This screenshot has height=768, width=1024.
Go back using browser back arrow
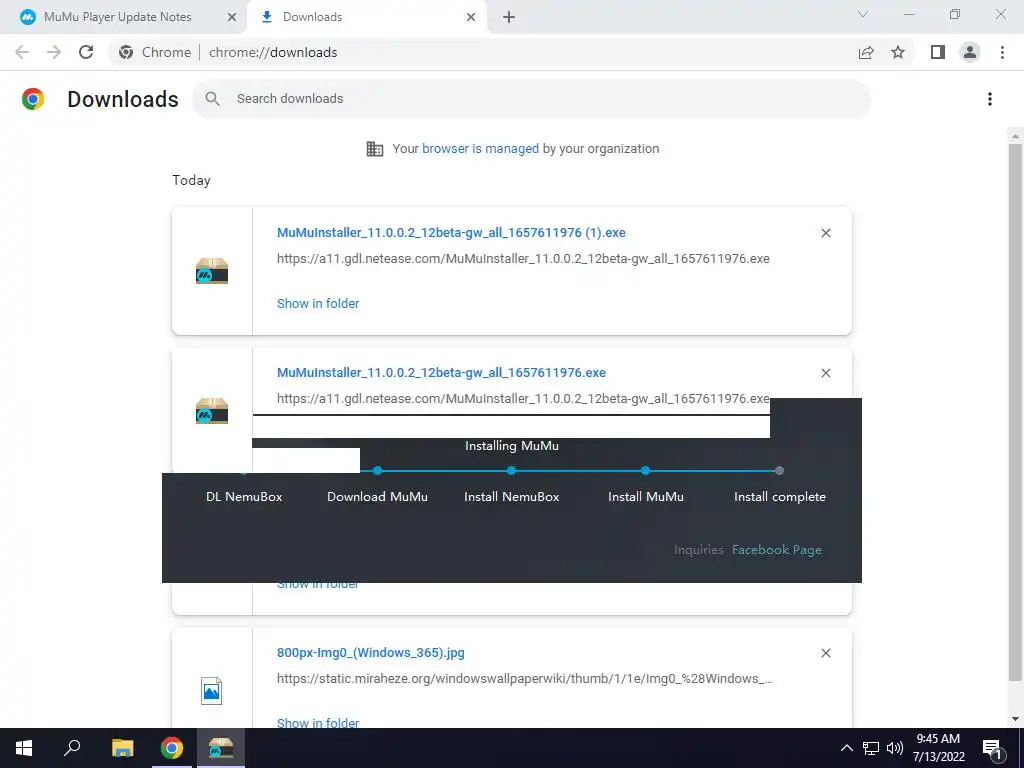(x=22, y=52)
